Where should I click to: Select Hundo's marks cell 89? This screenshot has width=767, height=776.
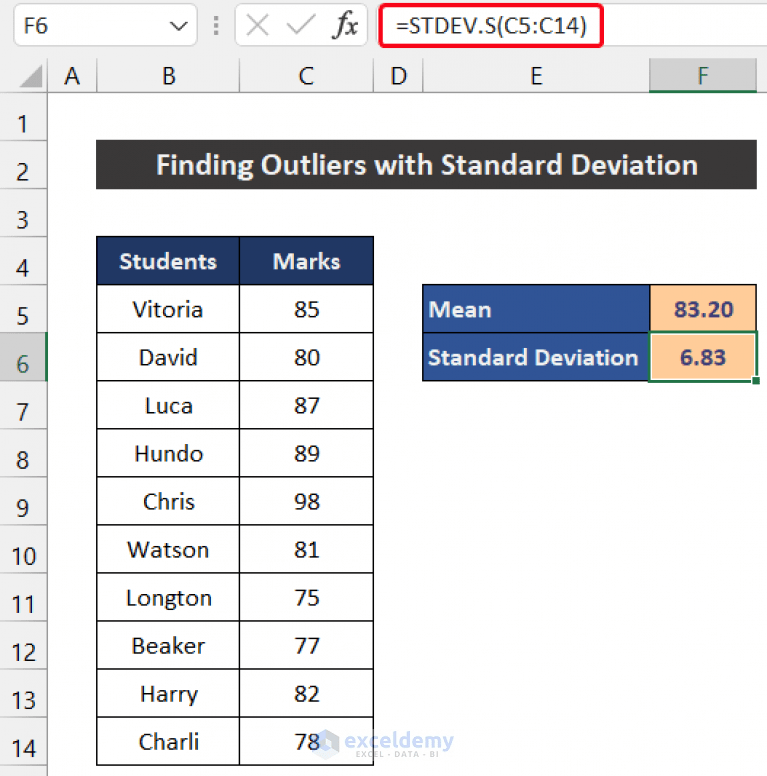click(306, 453)
